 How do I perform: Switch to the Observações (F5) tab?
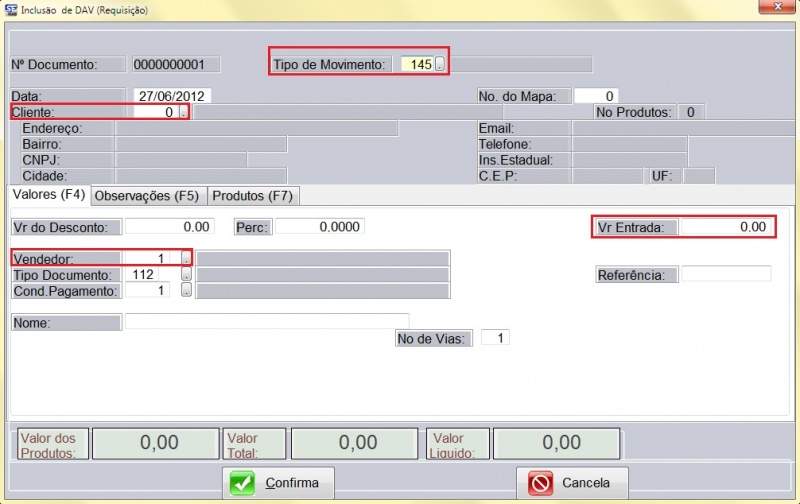[x=146, y=196]
